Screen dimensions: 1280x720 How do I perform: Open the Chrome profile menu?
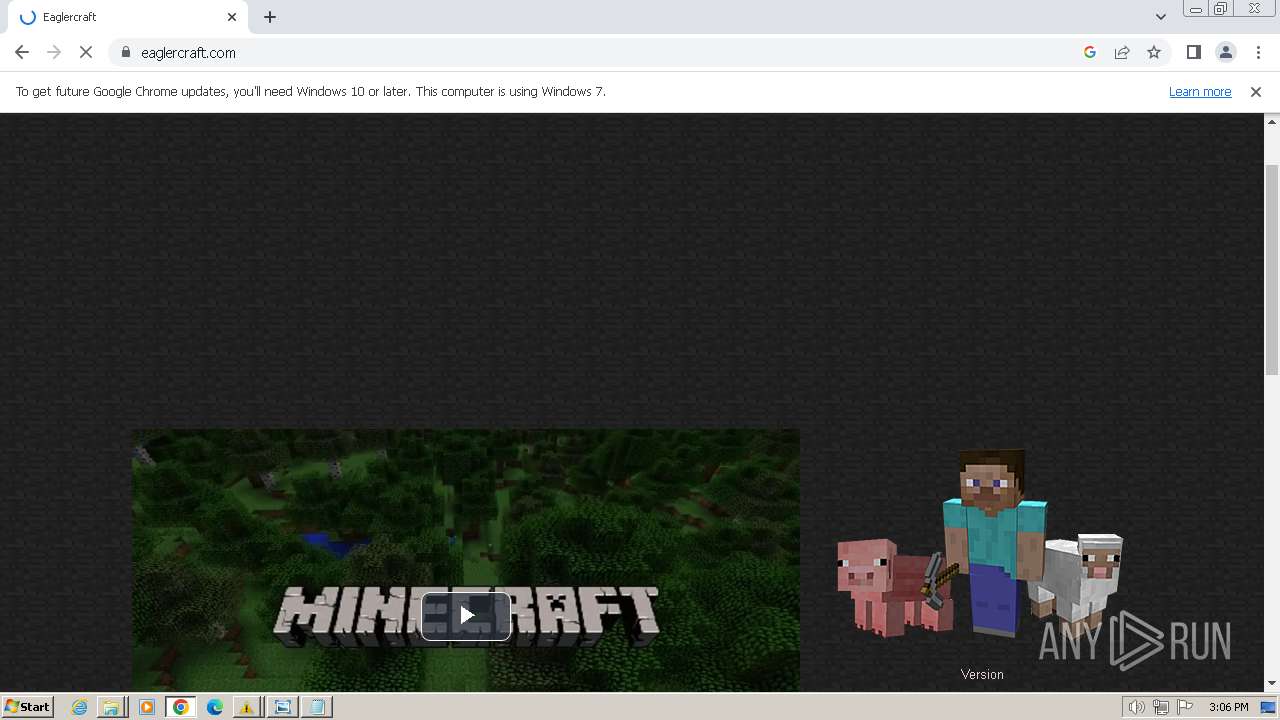tap(1226, 52)
